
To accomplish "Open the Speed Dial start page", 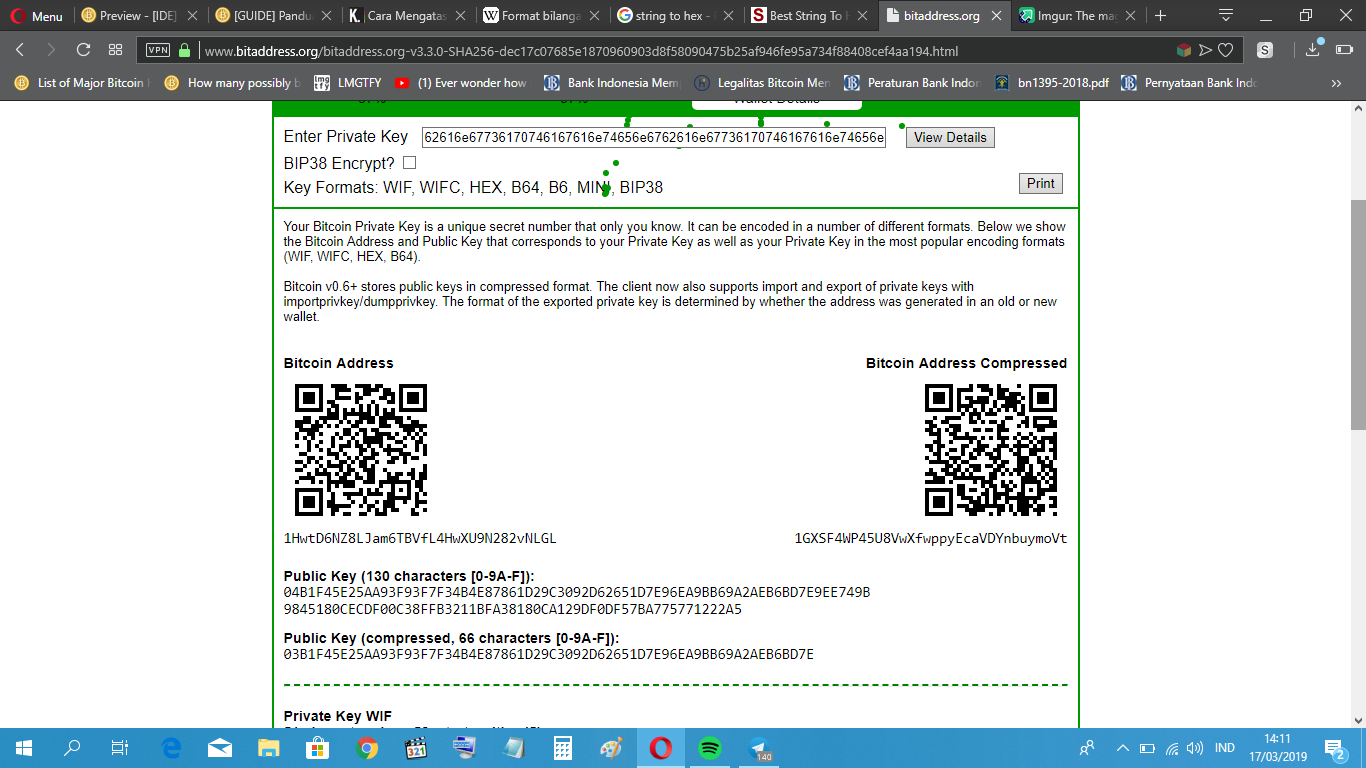I will (115, 50).
